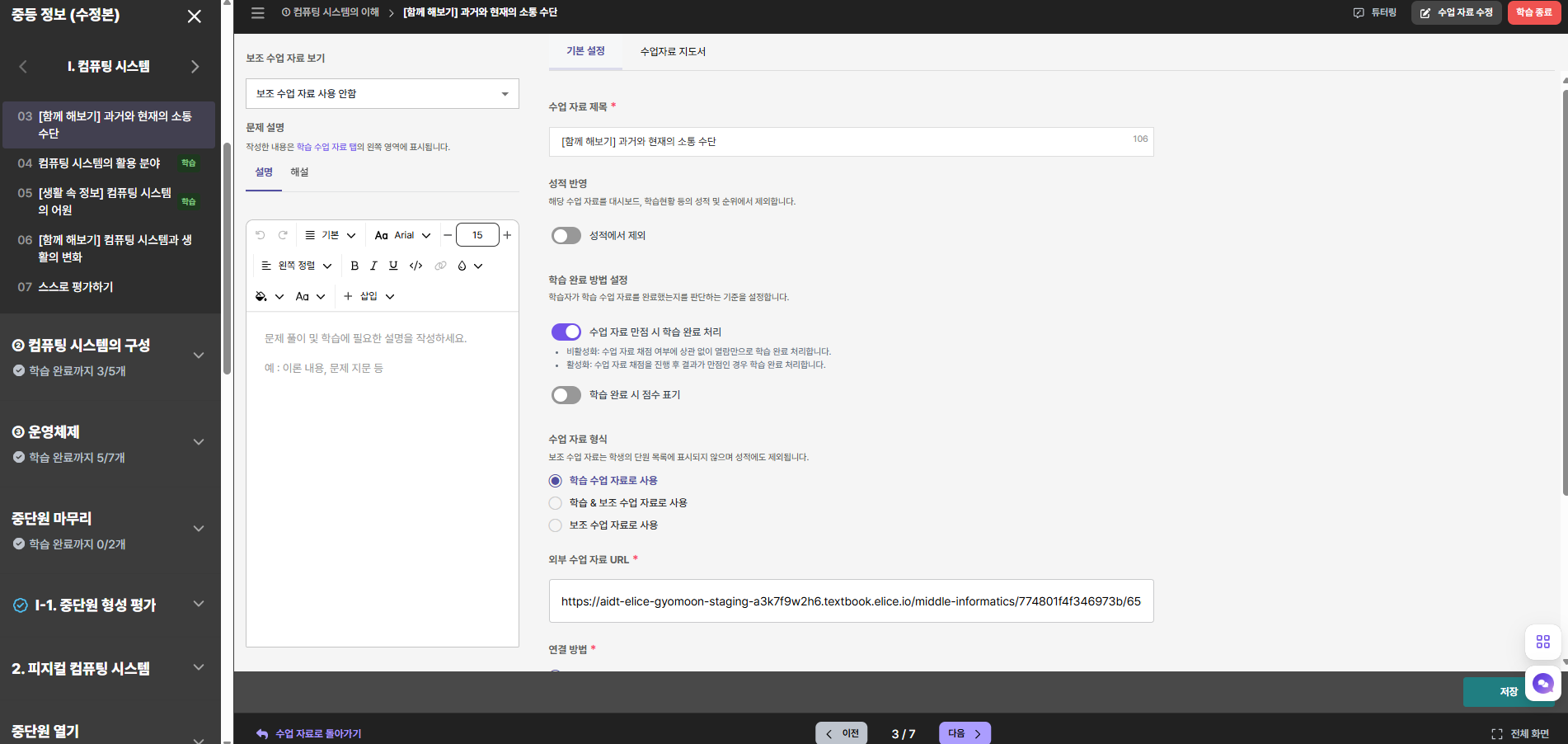Click the 외부 수업 자료 URL input field
This screenshot has width=1568, height=744.
point(851,601)
